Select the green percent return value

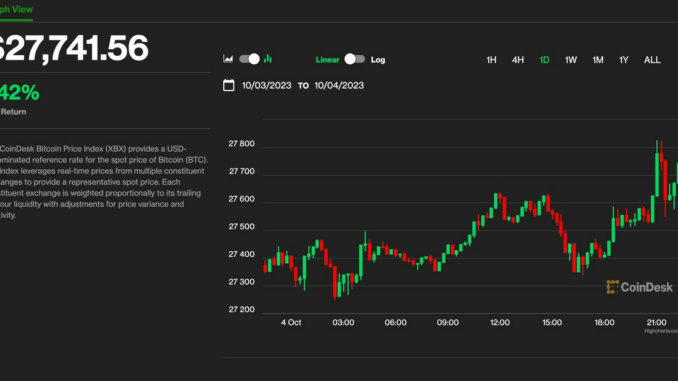pos(19,93)
